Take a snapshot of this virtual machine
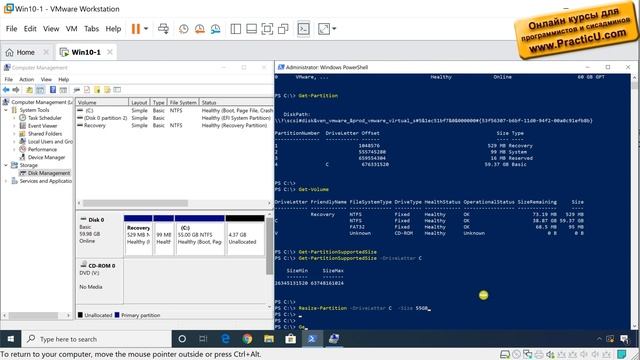The image size is (640, 360). 184,29
